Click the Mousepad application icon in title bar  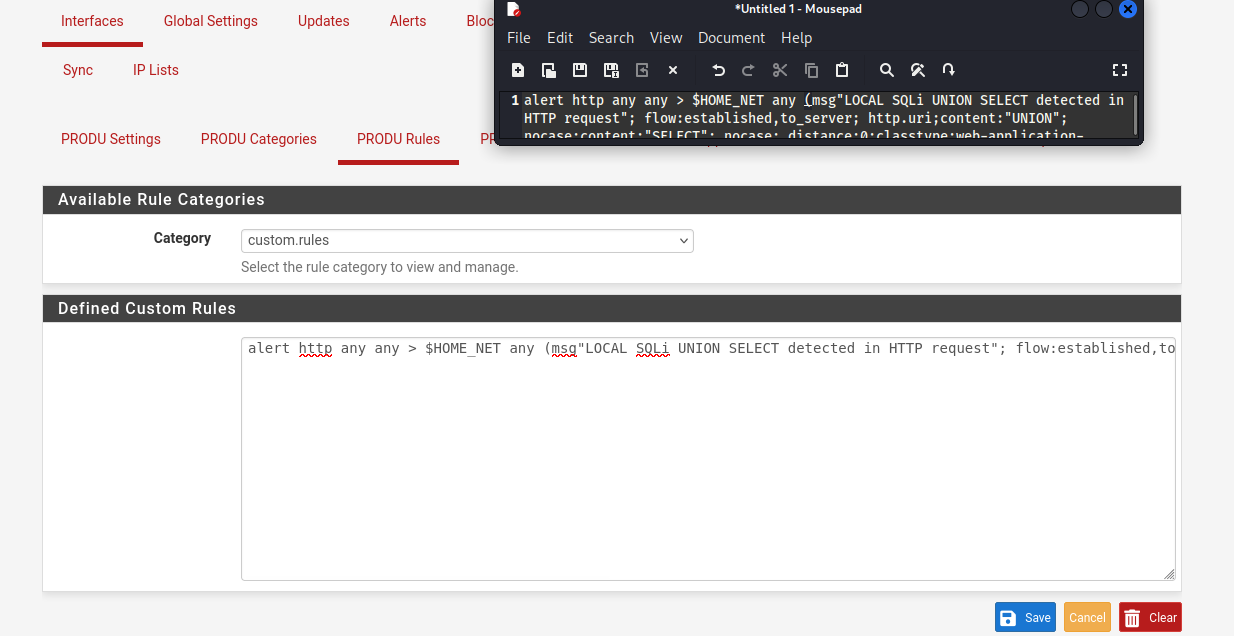coord(514,9)
